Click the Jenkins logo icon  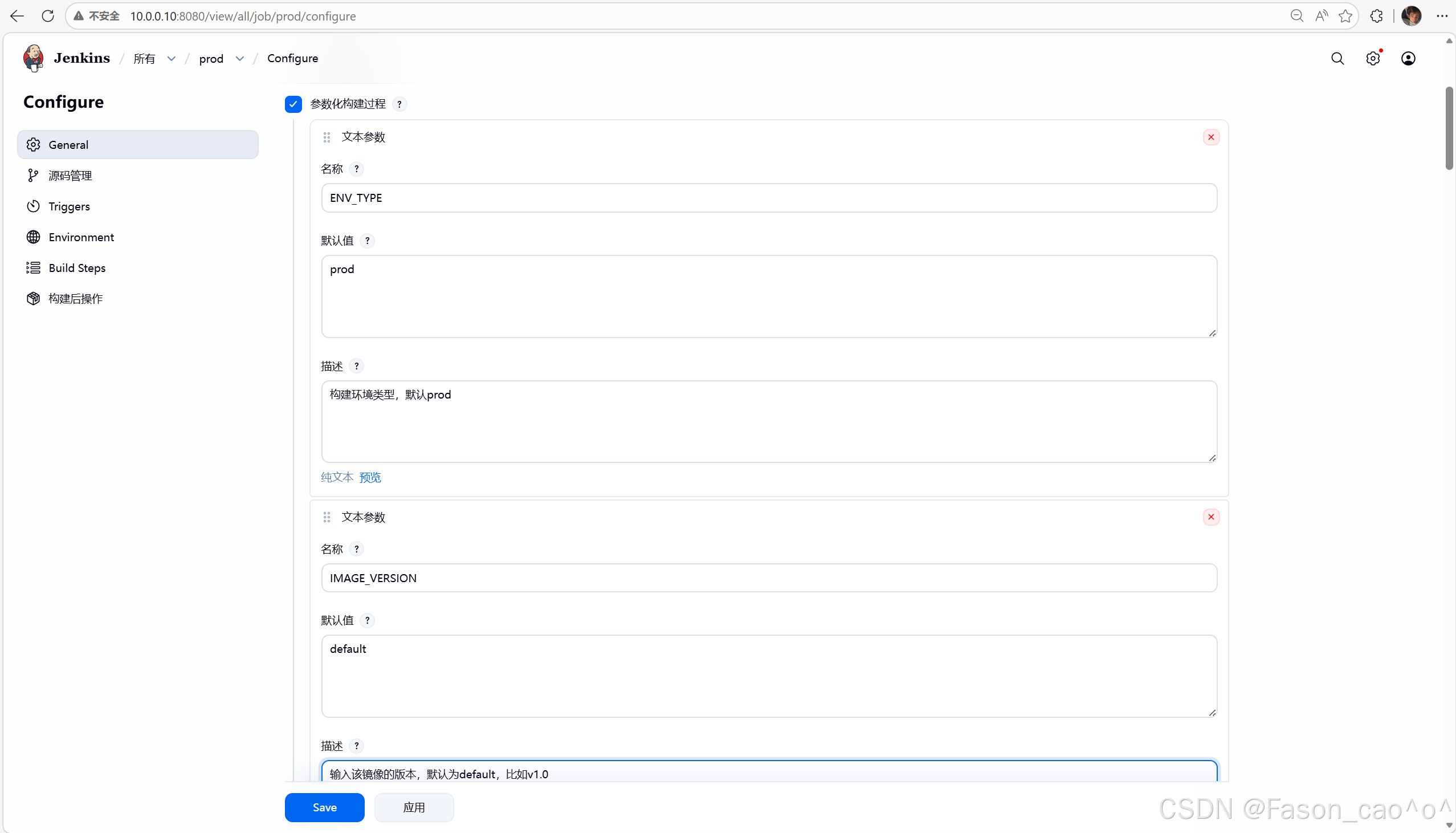coord(33,58)
